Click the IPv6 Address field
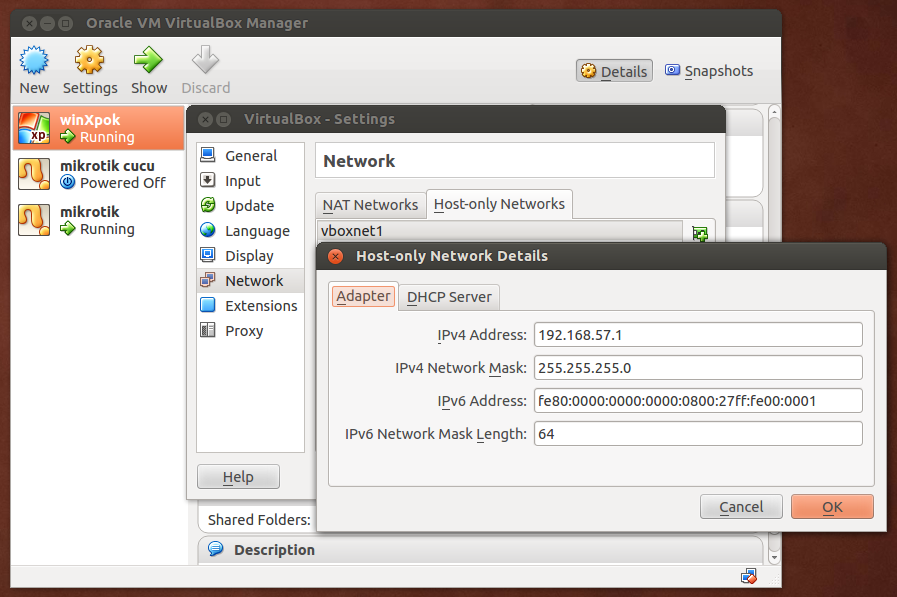Viewport: 897px width, 597px height. [698, 401]
